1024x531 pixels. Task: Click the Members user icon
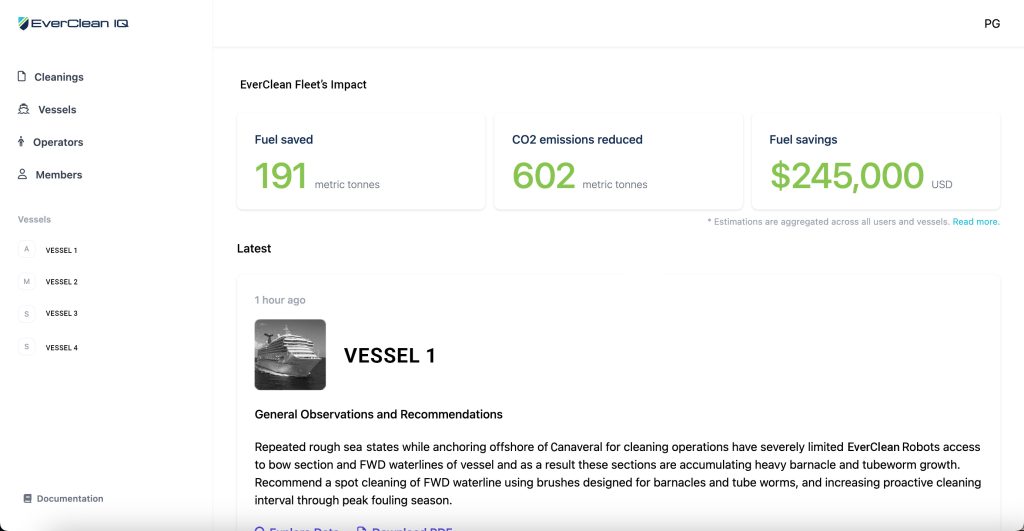[22, 174]
